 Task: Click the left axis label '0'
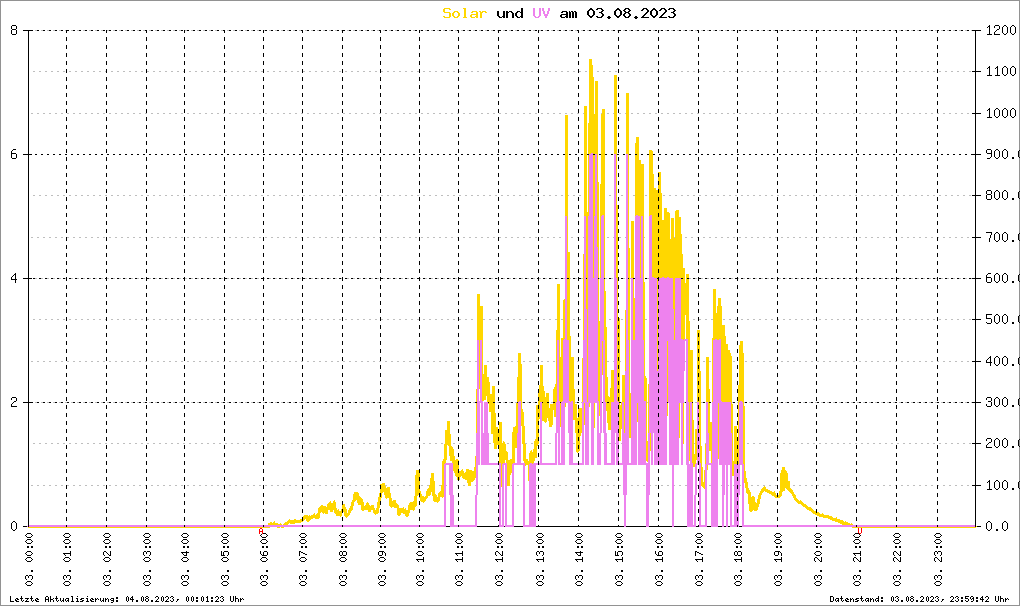click(x=14, y=526)
